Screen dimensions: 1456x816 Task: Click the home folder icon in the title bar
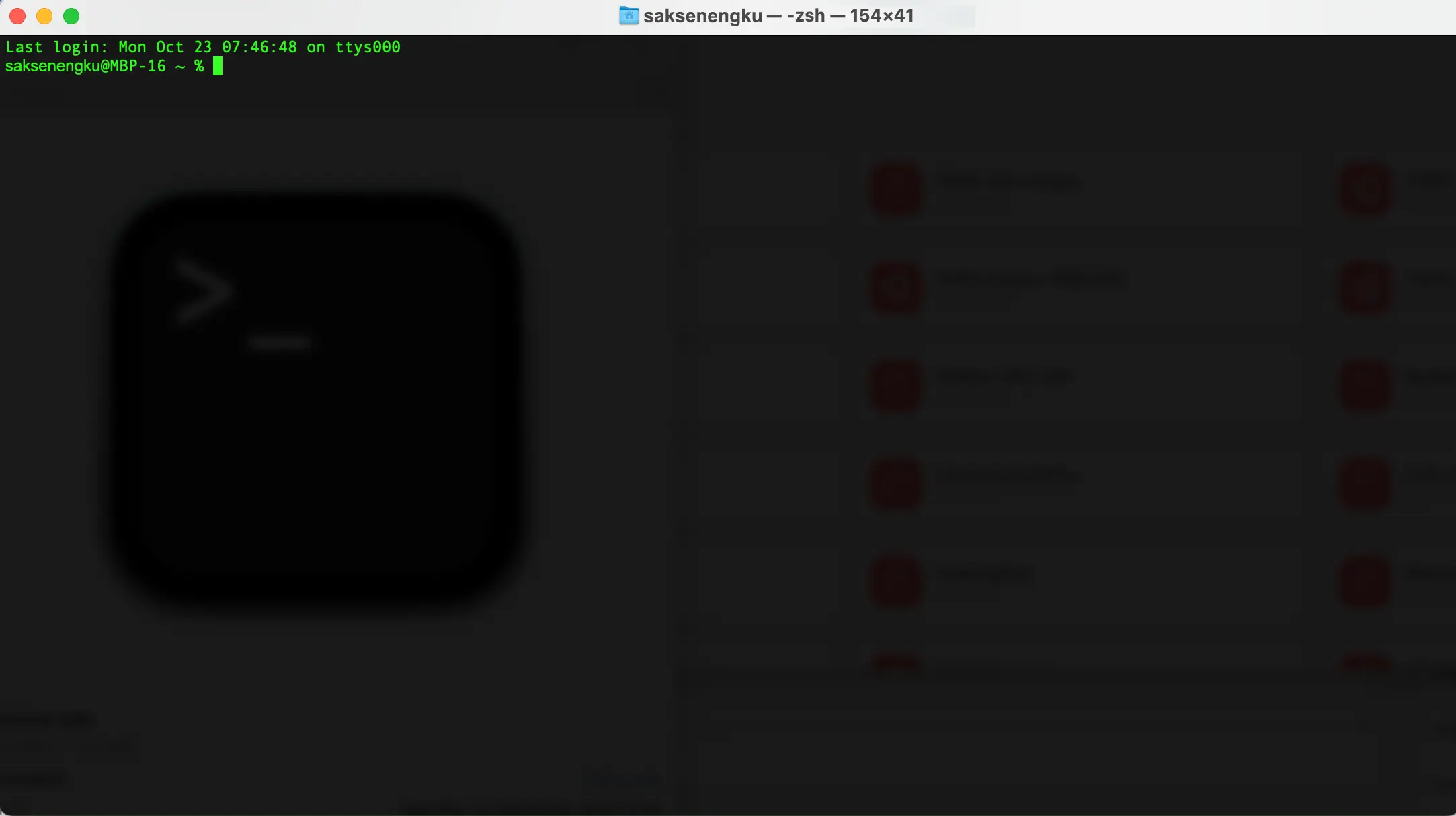(x=629, y=15)
